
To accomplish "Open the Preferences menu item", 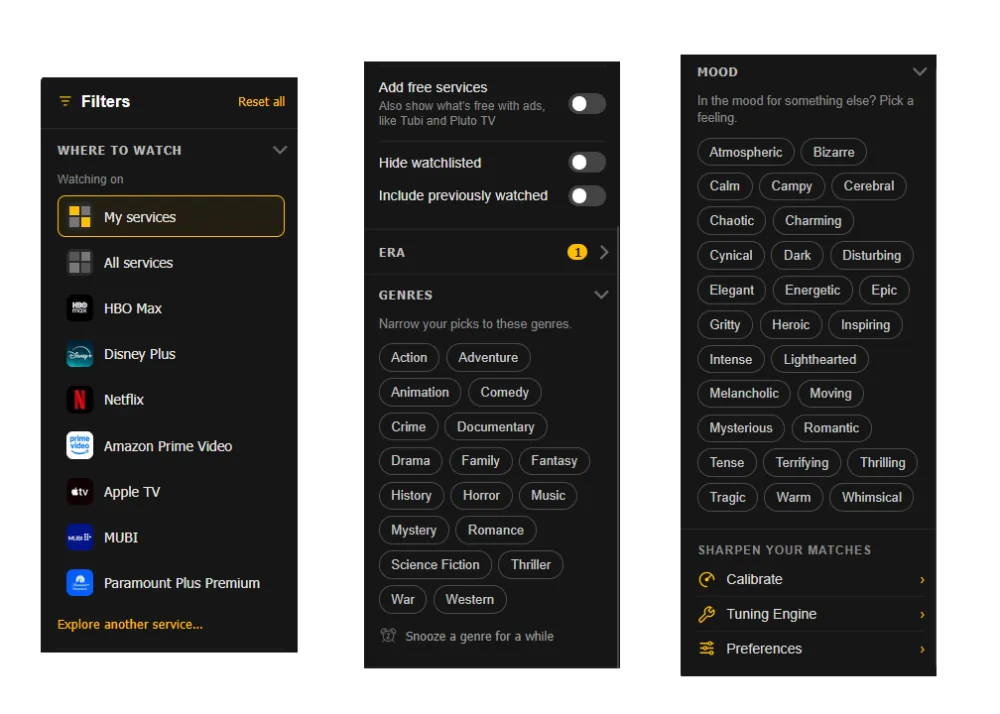I will [x=811, y=649].
